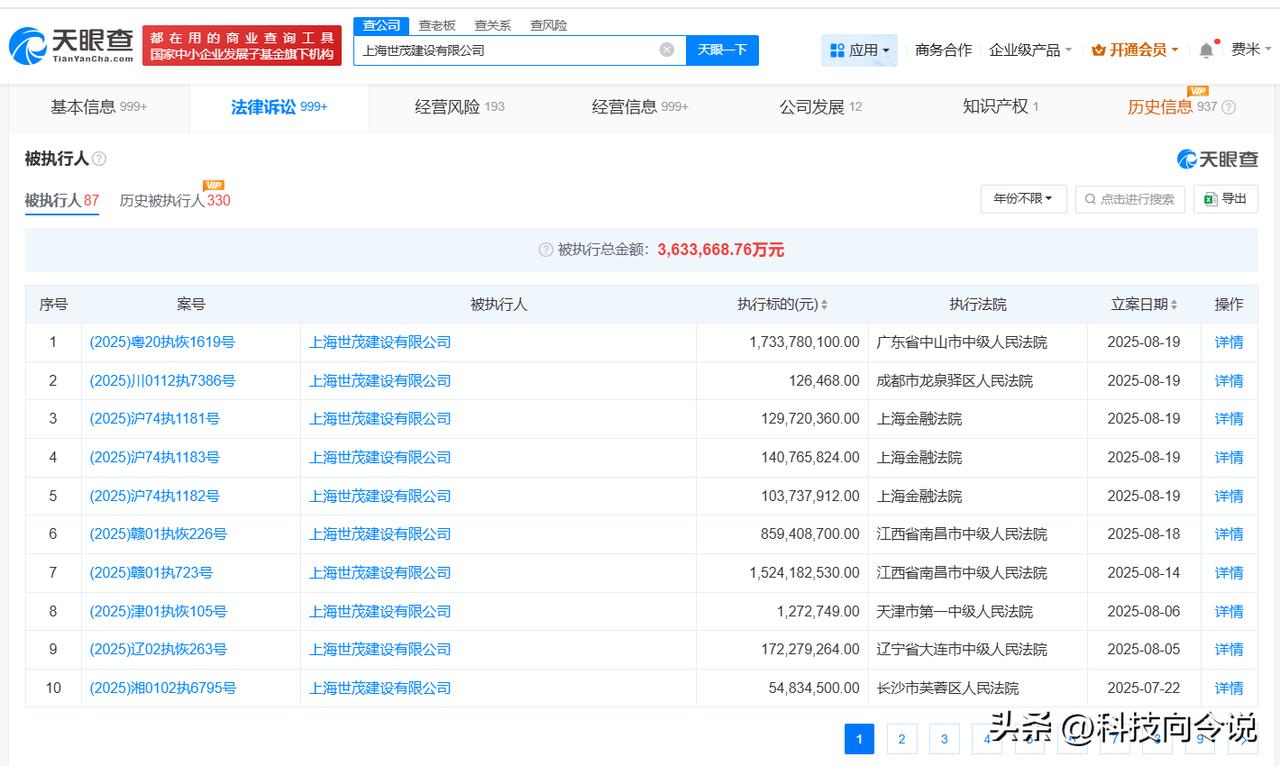The width and height of the screenshot is (1280, 766).
Task: View 详情 for the 长沙市芙蓉区人民法院 row
Action: pyautogui.click(x=1229, y=688)
